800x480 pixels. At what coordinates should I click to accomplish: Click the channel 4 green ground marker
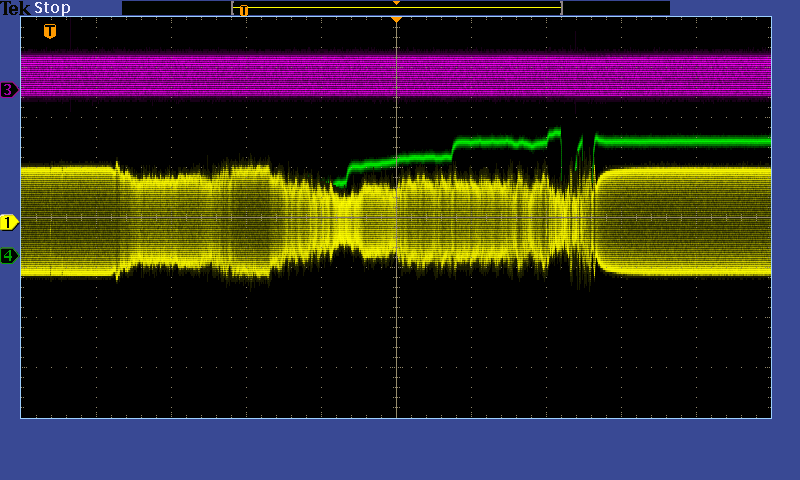point(9,256)
